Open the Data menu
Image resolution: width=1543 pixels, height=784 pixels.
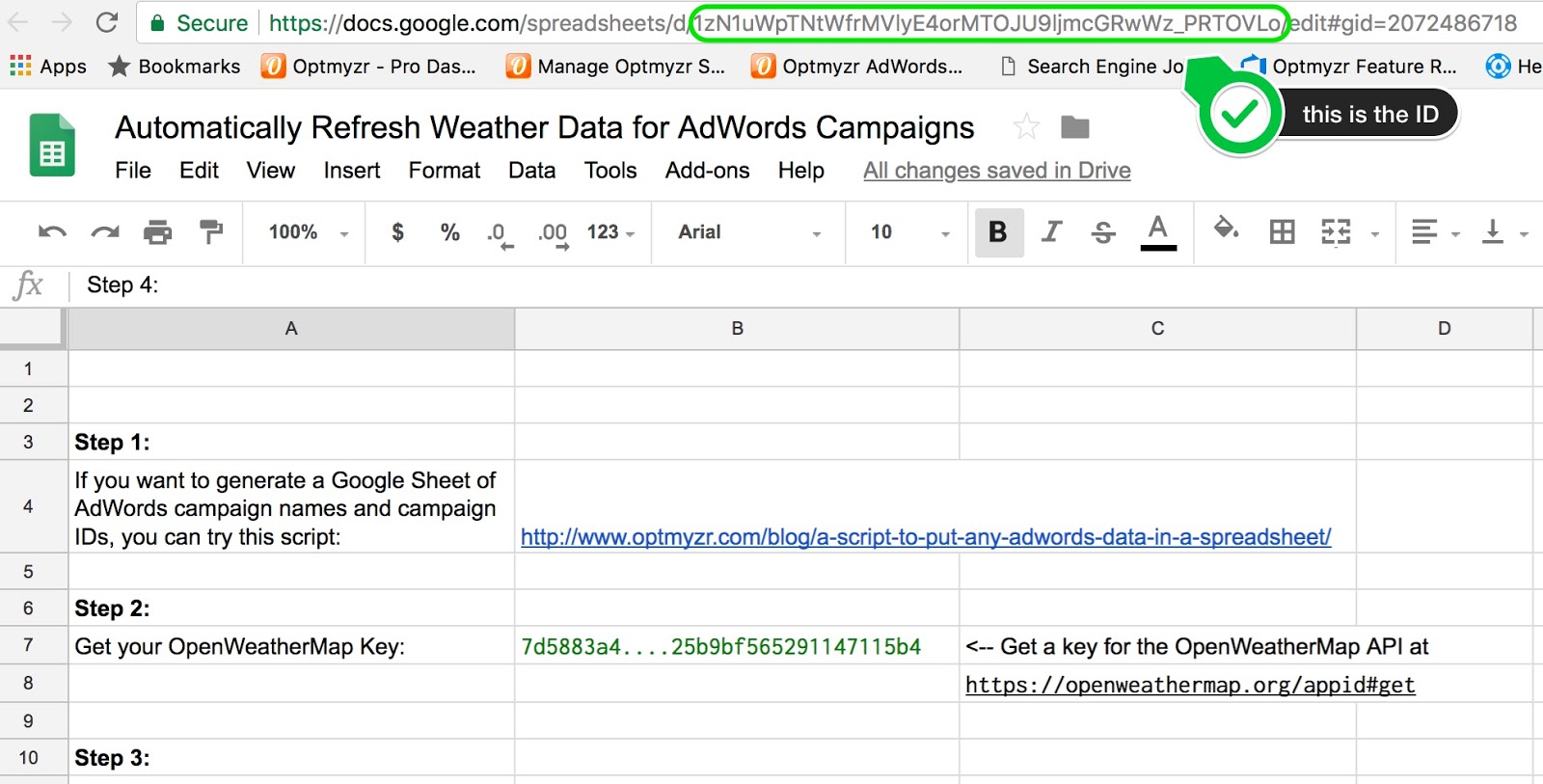(x=532, y=171)
